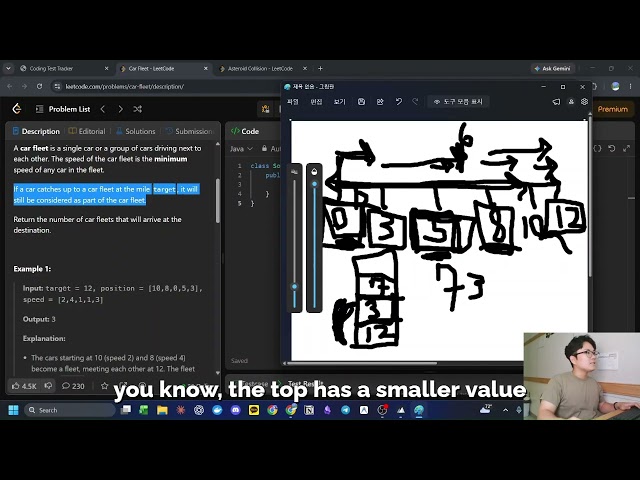Switch to the Editorial tab
This screenshot has width=640, height=480.
[87, 131]
